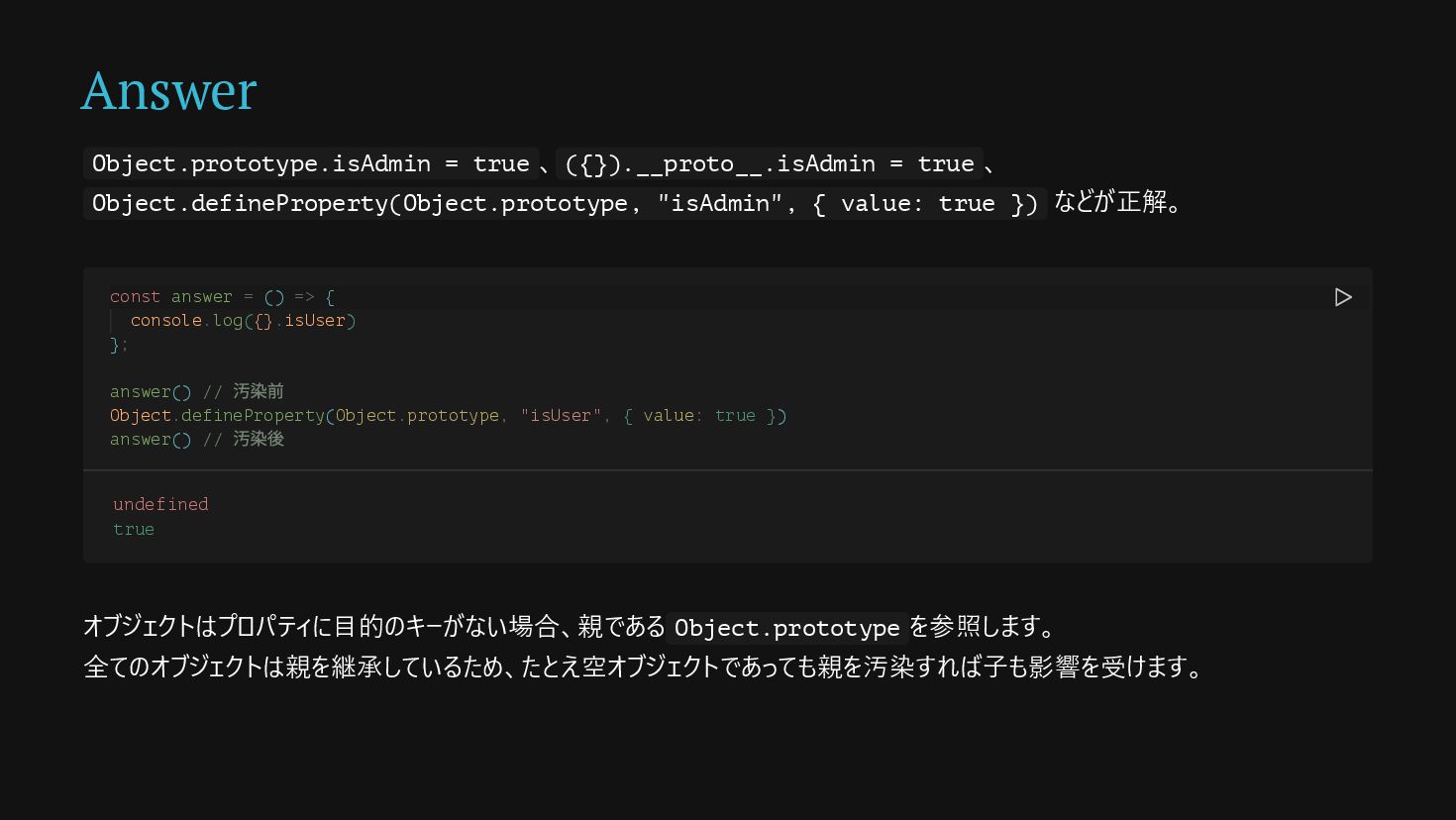Screen dimensions: 1456x820
Task: Click the empty line in the code editor
Action: pyautogui.click(x=396, y=368)
